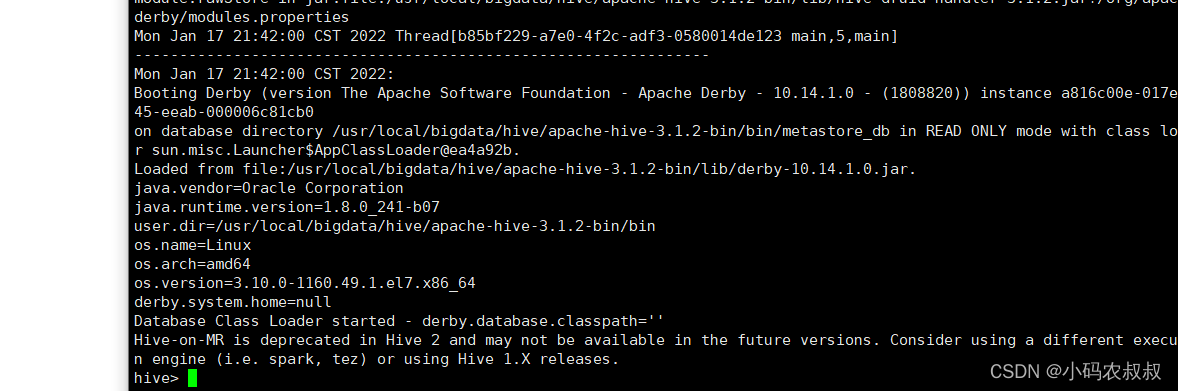1178x391 pixels.
Task: Click 'r sun.misc.Launcher$AppClassLoader@ea4a92b.' line
Action: click(x=327, y=150)
